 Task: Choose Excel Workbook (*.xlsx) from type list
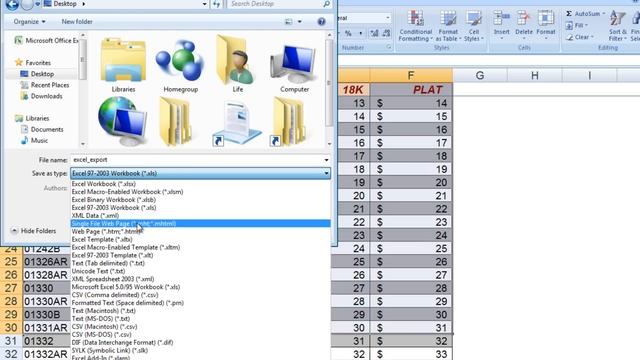(x=200, y=184)
